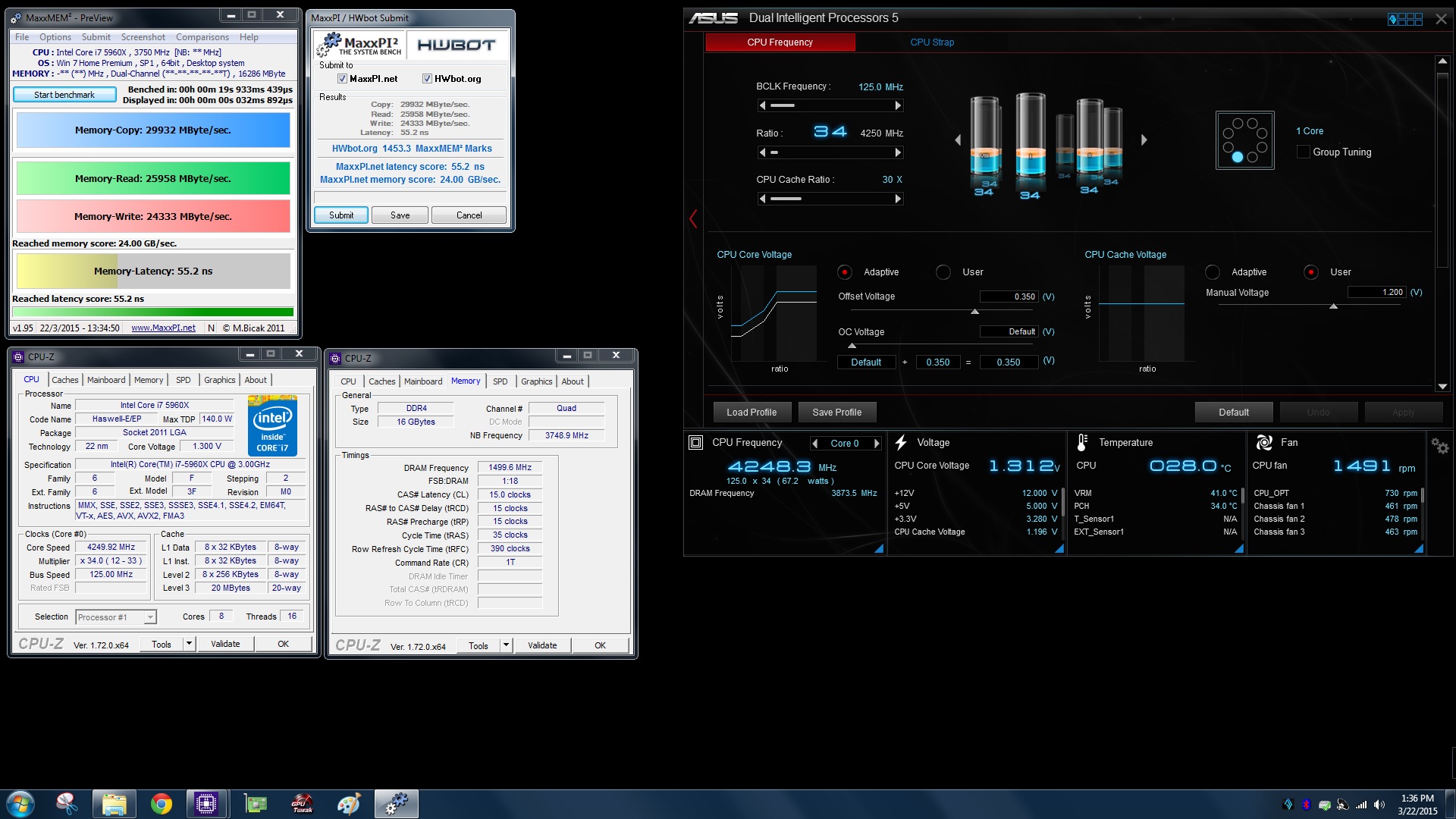This screenshot has height=819, width=1456.
Task: Open Caches tab in left CPU-Z window
Action: click(64, 380)
